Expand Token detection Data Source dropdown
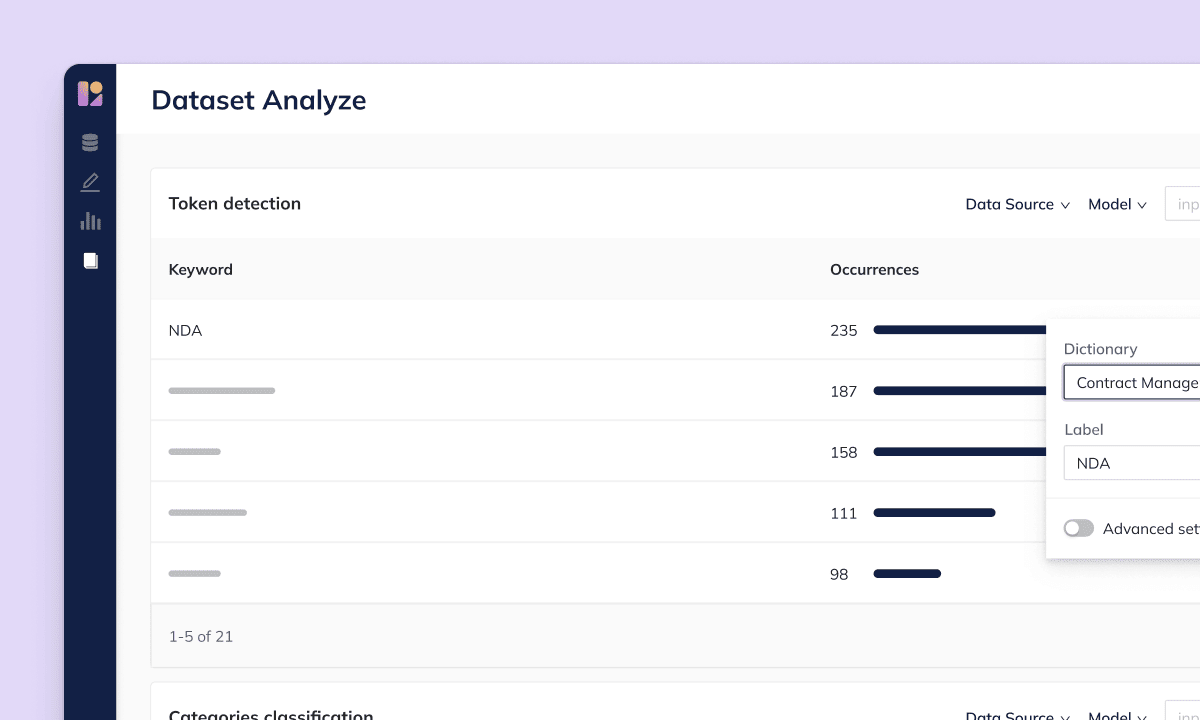Viewport: 1200px width, 720px height. coord(1018,204)
